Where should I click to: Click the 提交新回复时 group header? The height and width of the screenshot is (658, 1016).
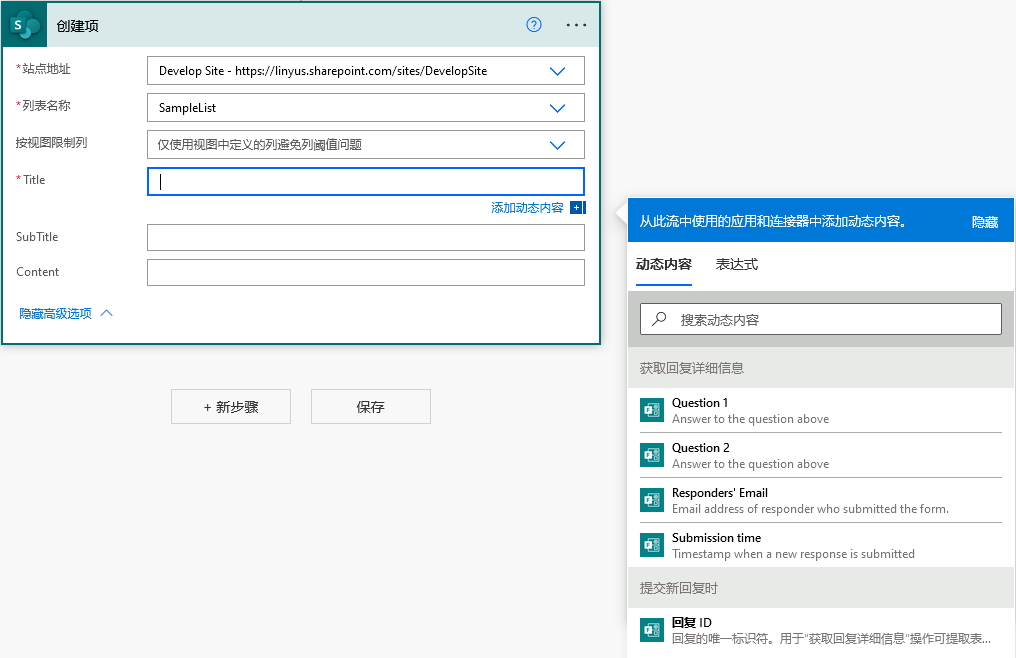coord(820,588)
